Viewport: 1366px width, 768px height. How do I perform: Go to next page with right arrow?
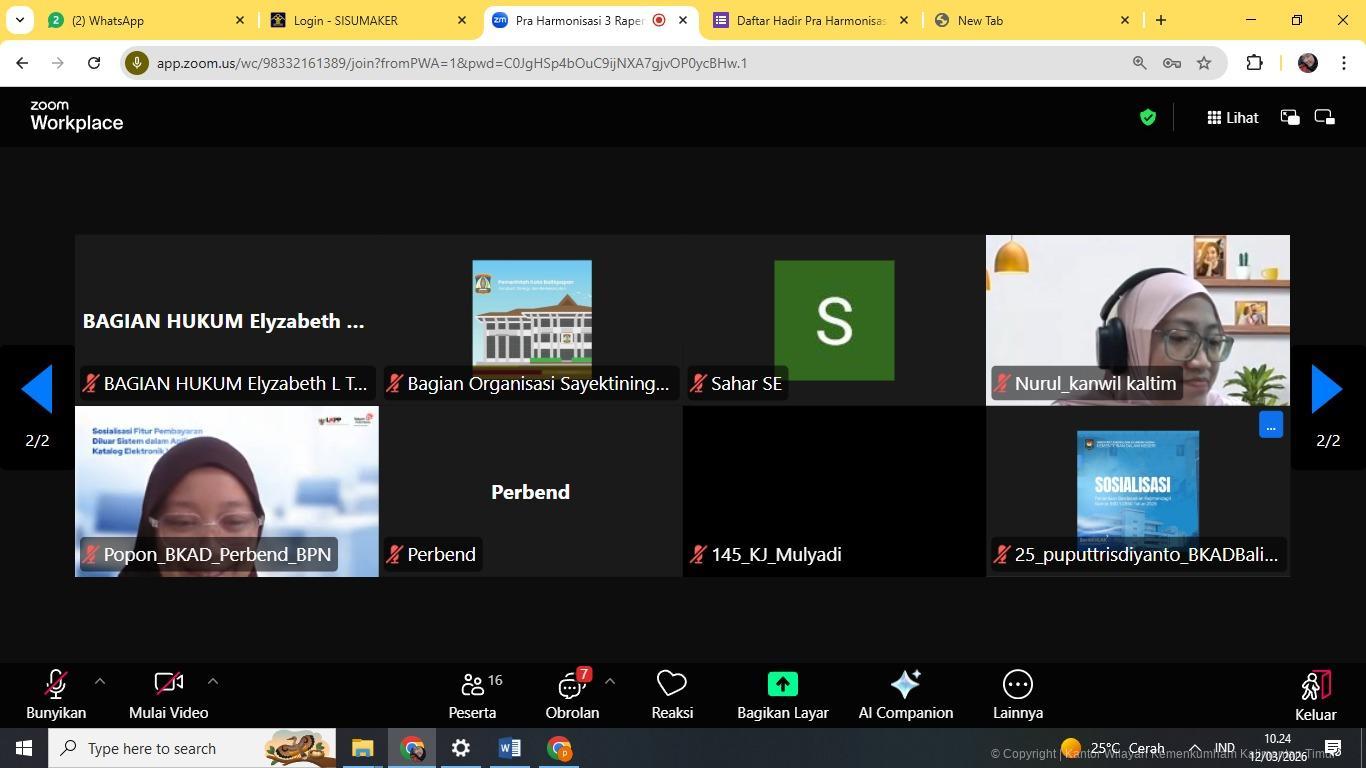[x=1326, y=389]
